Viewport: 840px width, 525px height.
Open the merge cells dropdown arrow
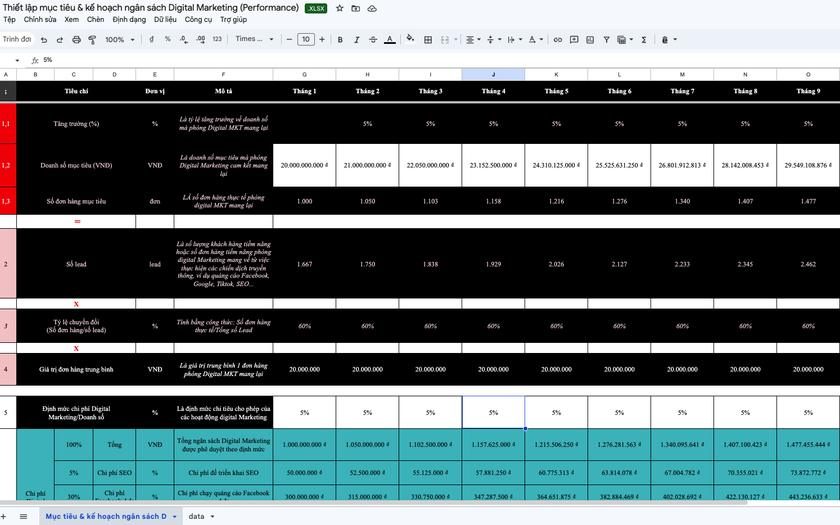(456, 40)
